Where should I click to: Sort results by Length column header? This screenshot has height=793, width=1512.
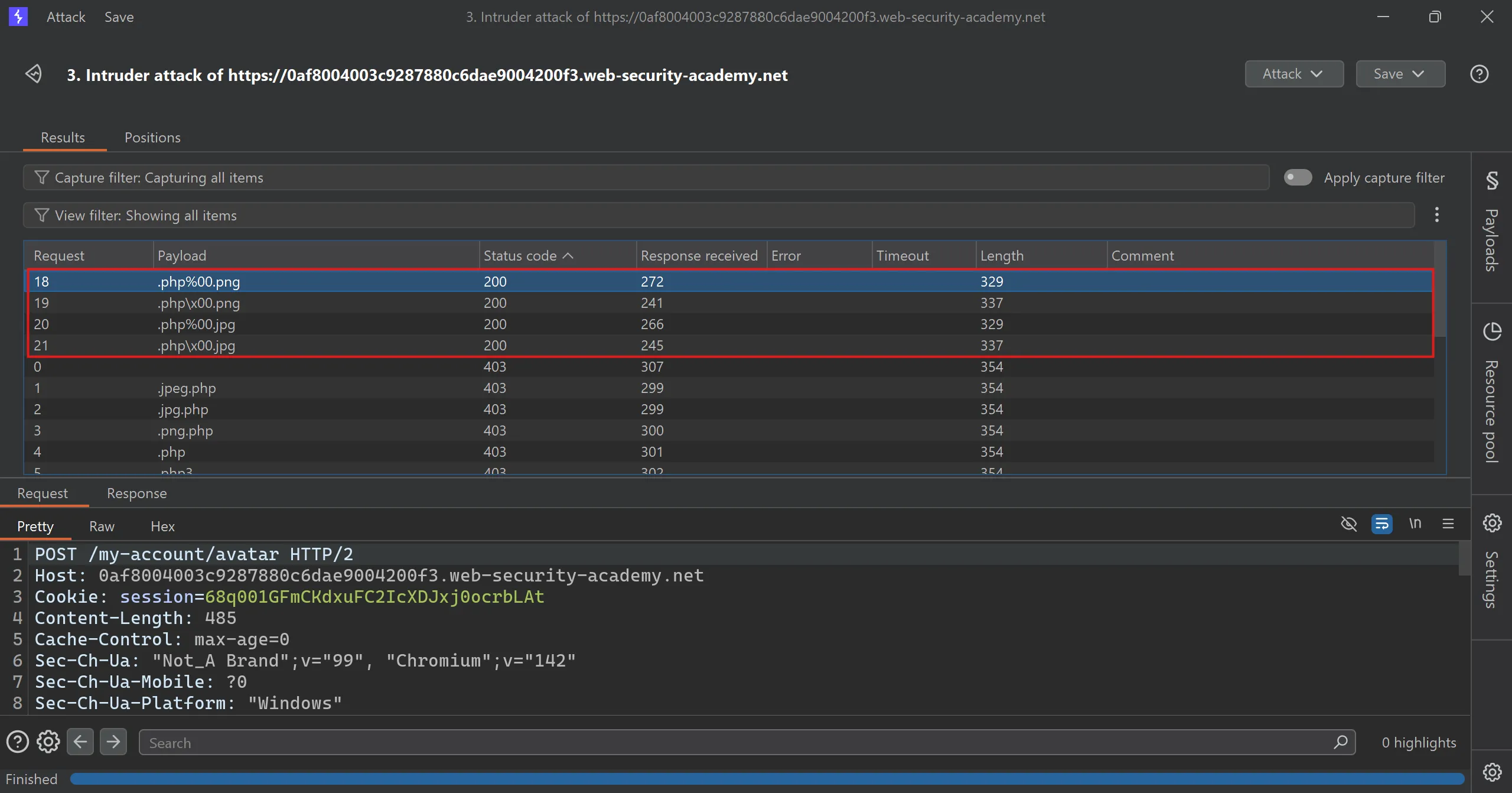click(1002, 256)
